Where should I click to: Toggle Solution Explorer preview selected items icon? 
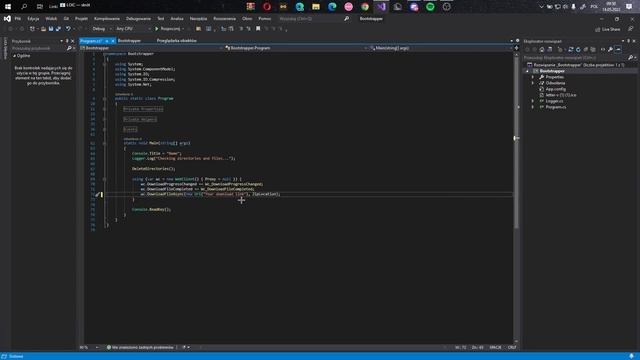coord(618,49)
